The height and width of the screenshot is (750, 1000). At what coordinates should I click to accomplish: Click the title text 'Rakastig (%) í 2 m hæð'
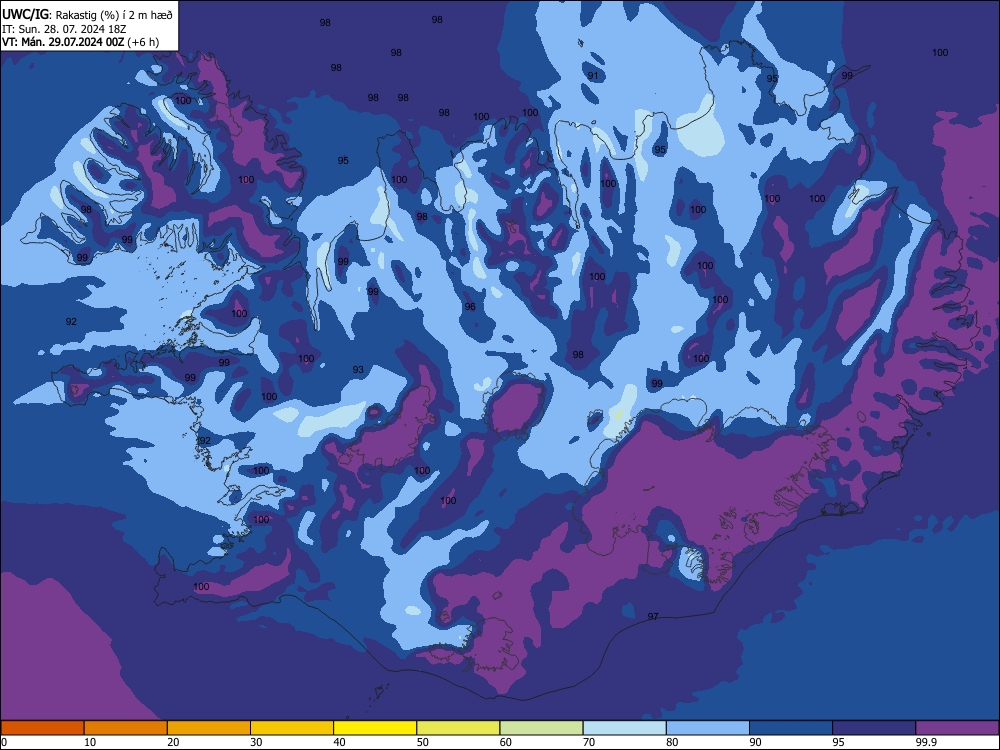coord(114,15)
